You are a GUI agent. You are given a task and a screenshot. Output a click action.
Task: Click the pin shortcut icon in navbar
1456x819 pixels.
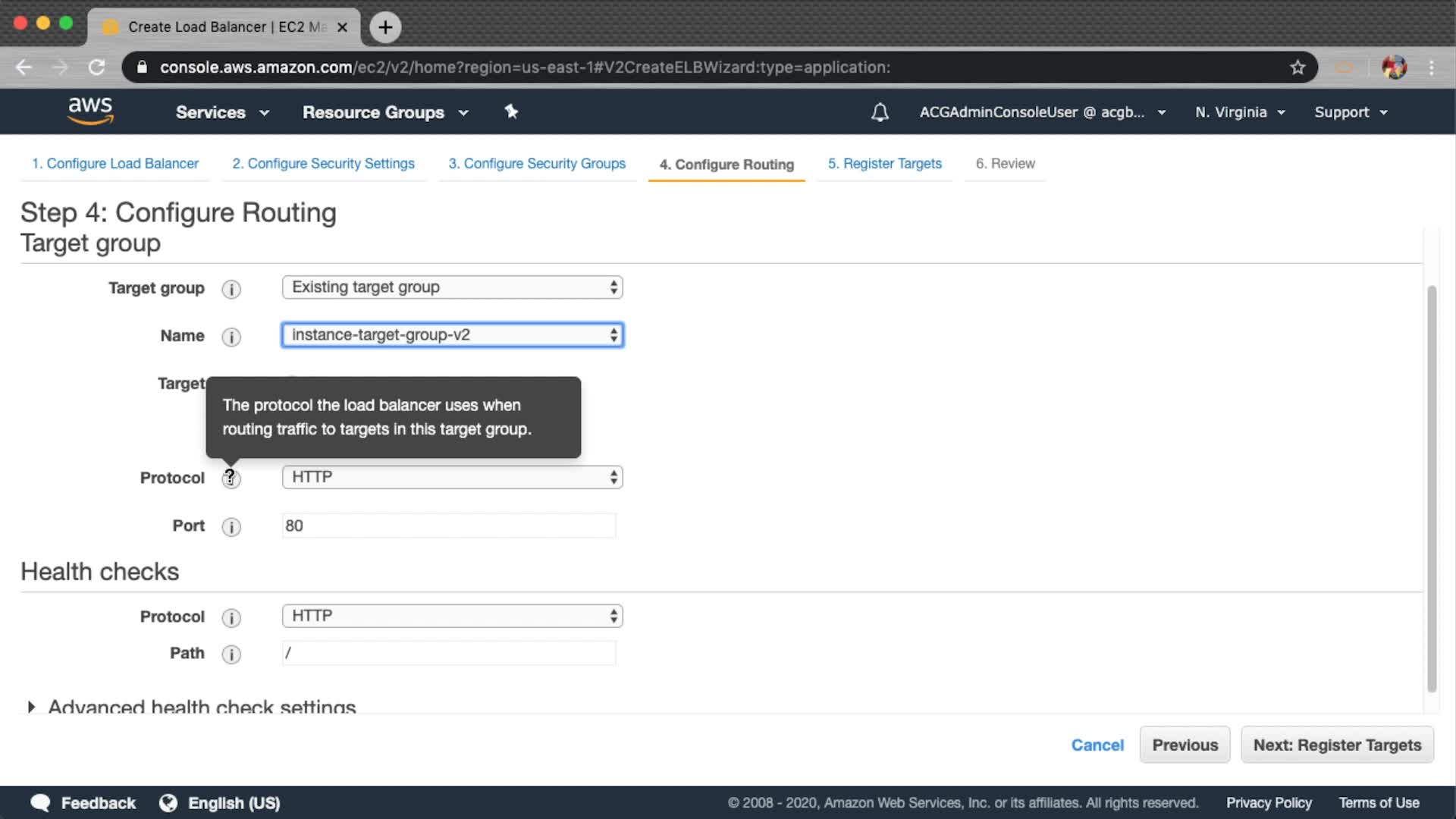coord(511,111)
